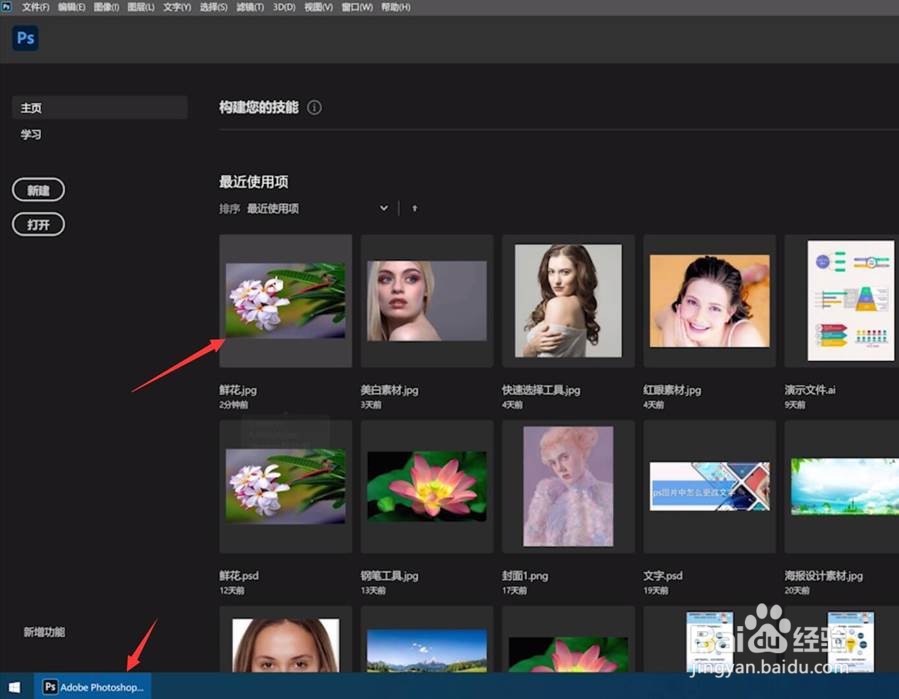Viewport: 899px width, 699px height.
Task: Open the Windows Start button
Action: (15, 686)
